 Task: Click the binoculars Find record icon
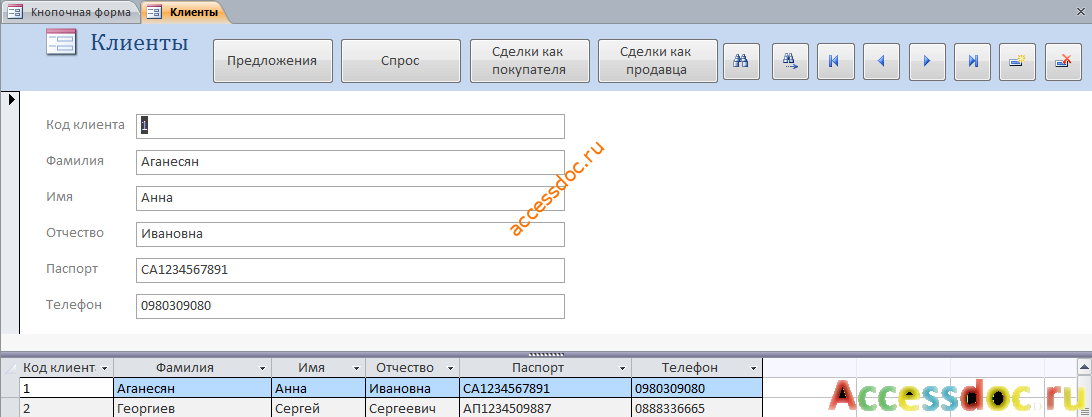point(741,61)
